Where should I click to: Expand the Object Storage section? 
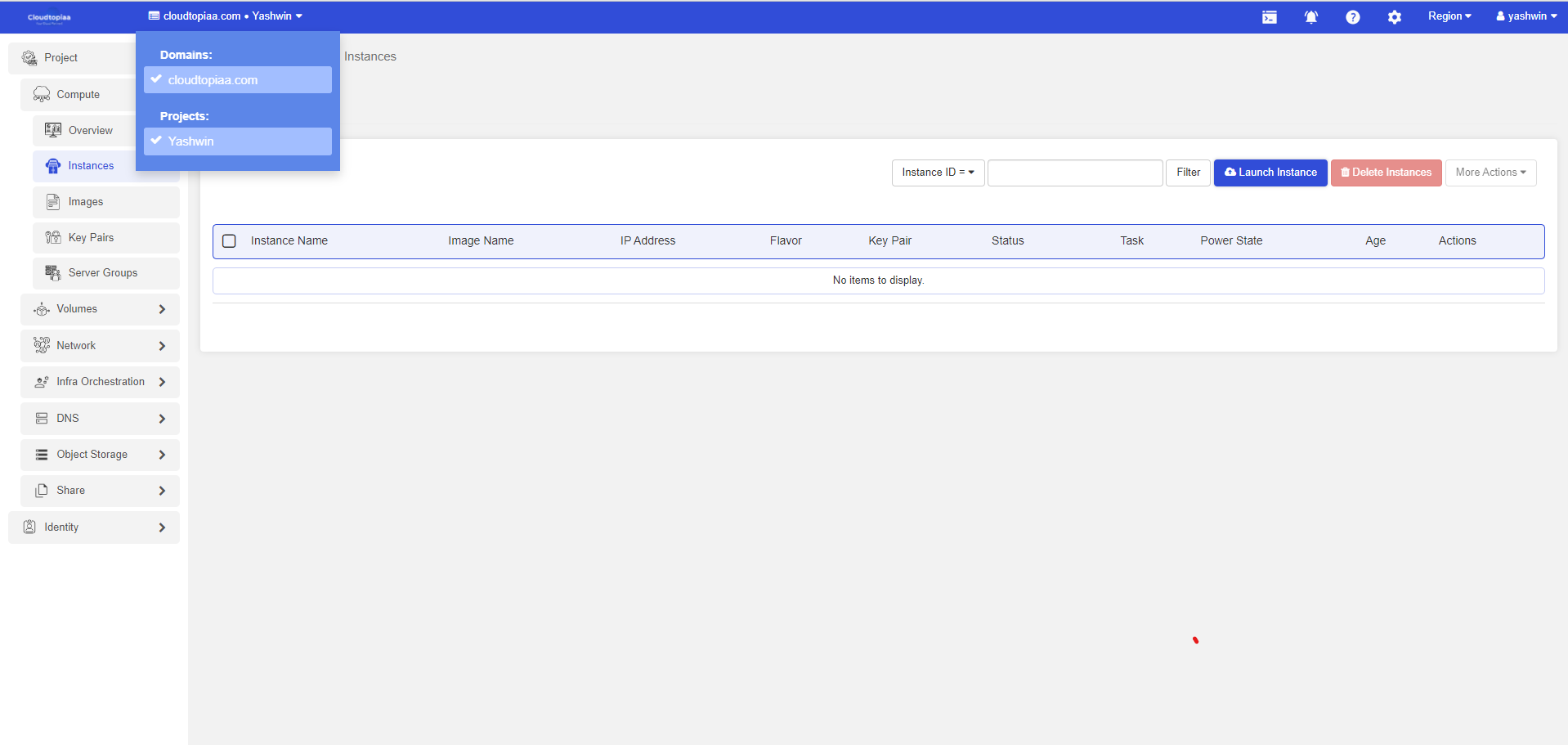coord(100,455)
